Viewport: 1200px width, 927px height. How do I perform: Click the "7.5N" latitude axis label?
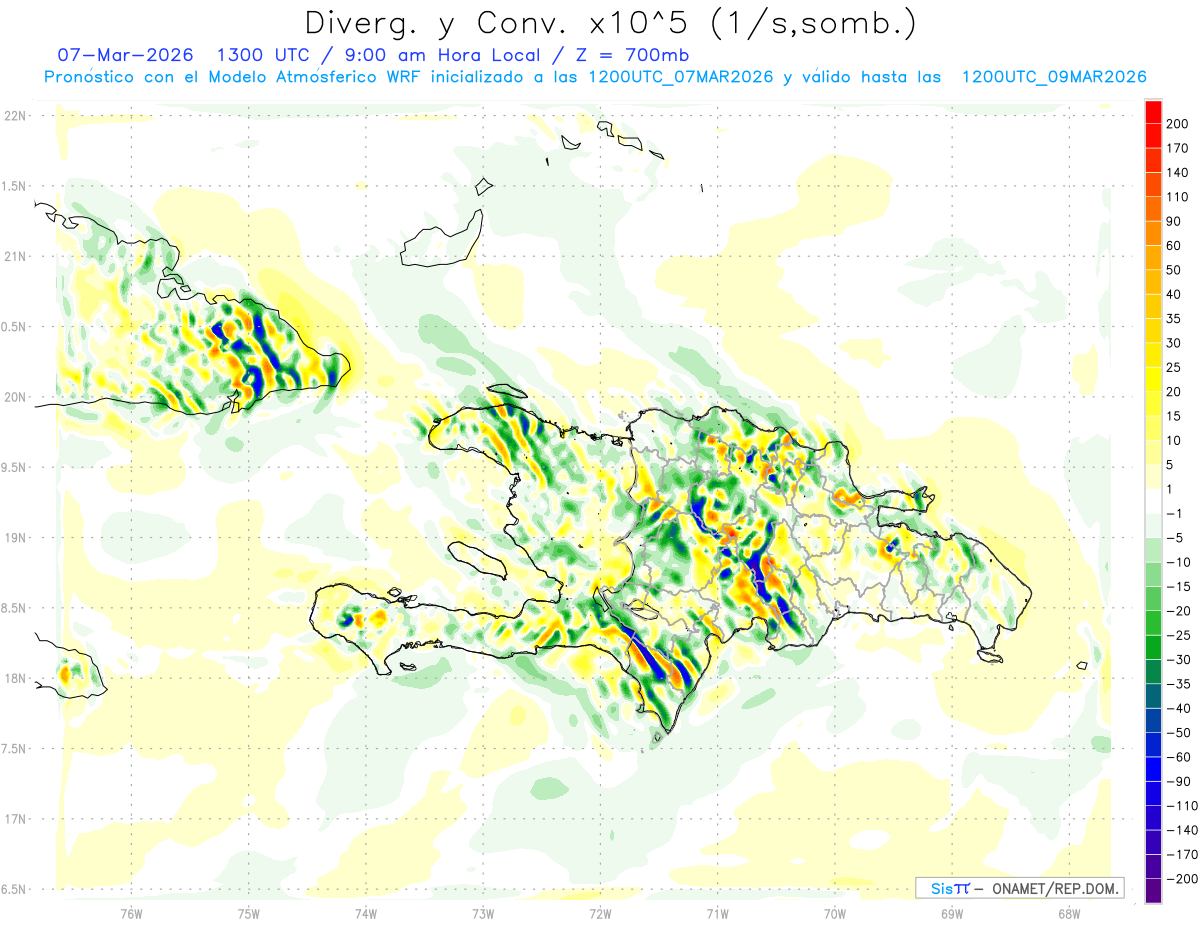pos(15,749)
